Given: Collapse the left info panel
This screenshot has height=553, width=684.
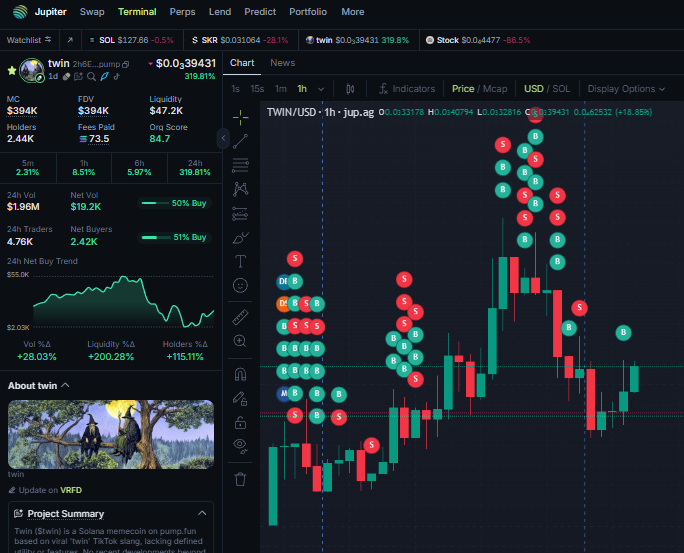Looking at the screenshot, I should point(223,139).
